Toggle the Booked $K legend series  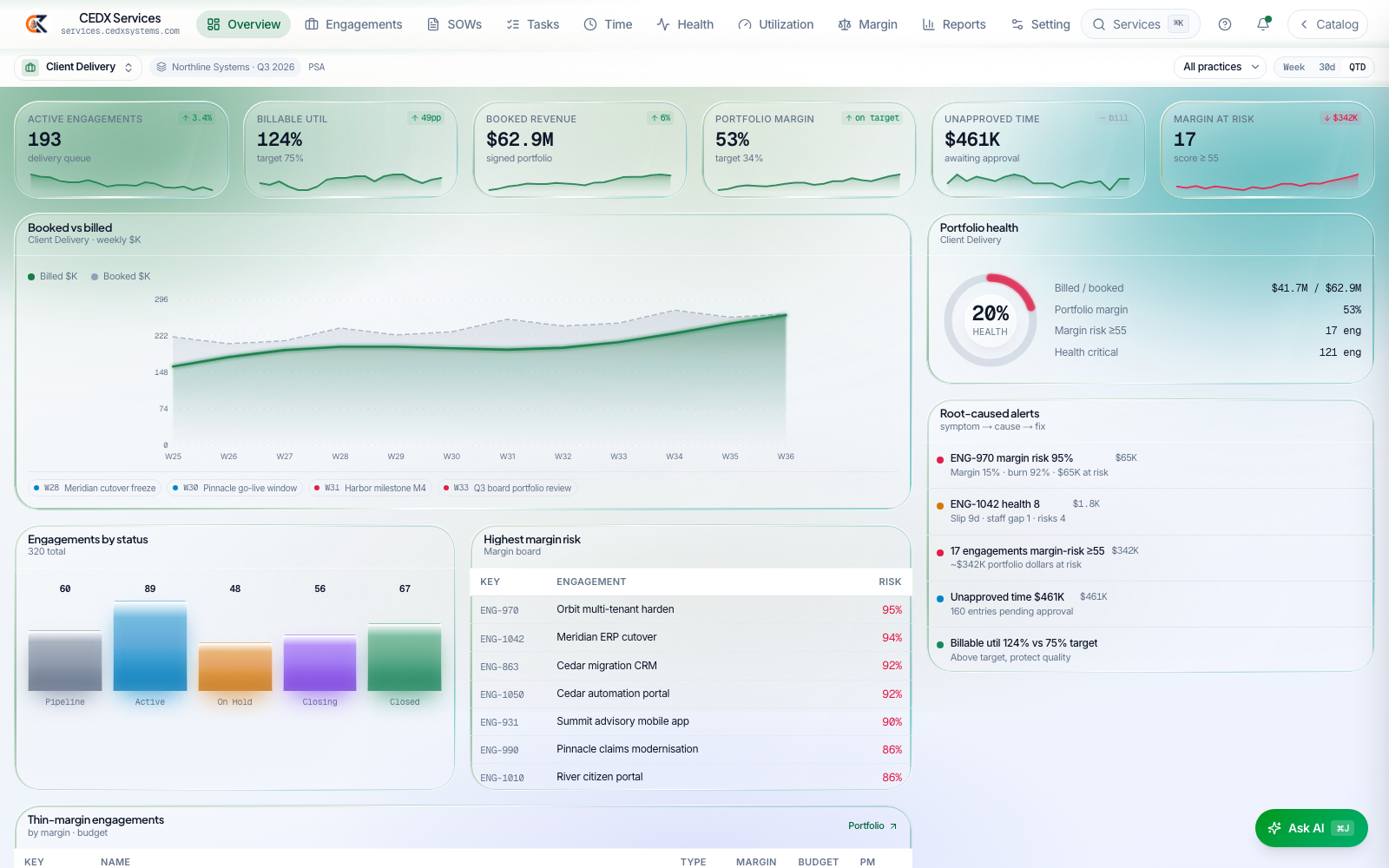[121, 276]
